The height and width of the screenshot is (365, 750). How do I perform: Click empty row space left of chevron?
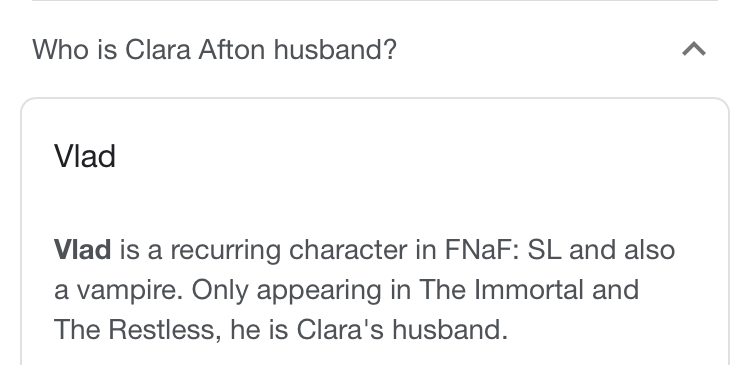pyautogui.click(x=536, y=49)
